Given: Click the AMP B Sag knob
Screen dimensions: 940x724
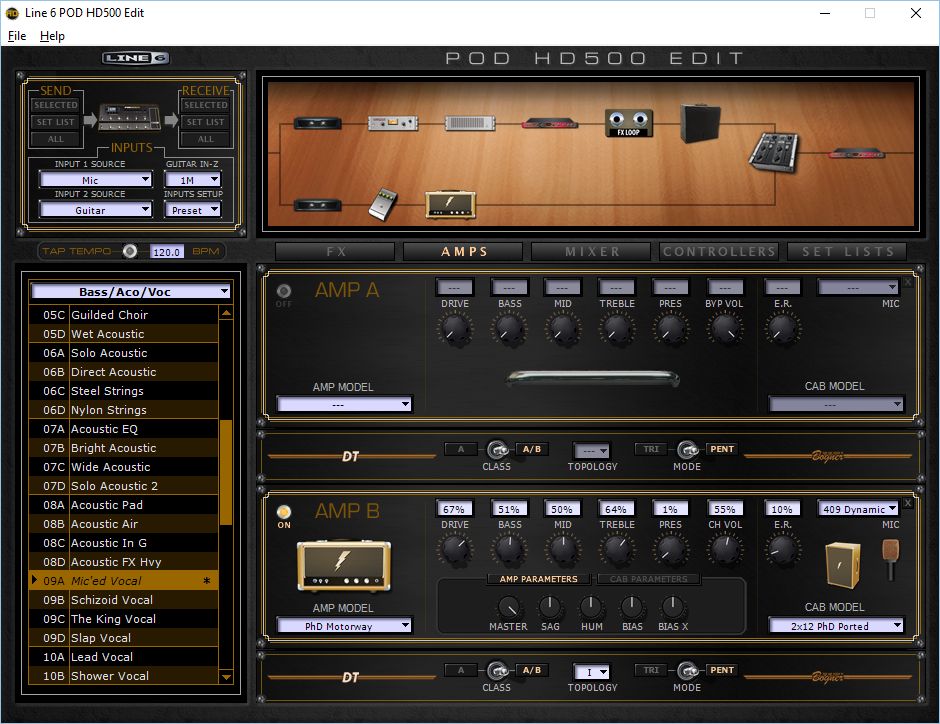Looking at the screenshot, I should coord(550,607).
